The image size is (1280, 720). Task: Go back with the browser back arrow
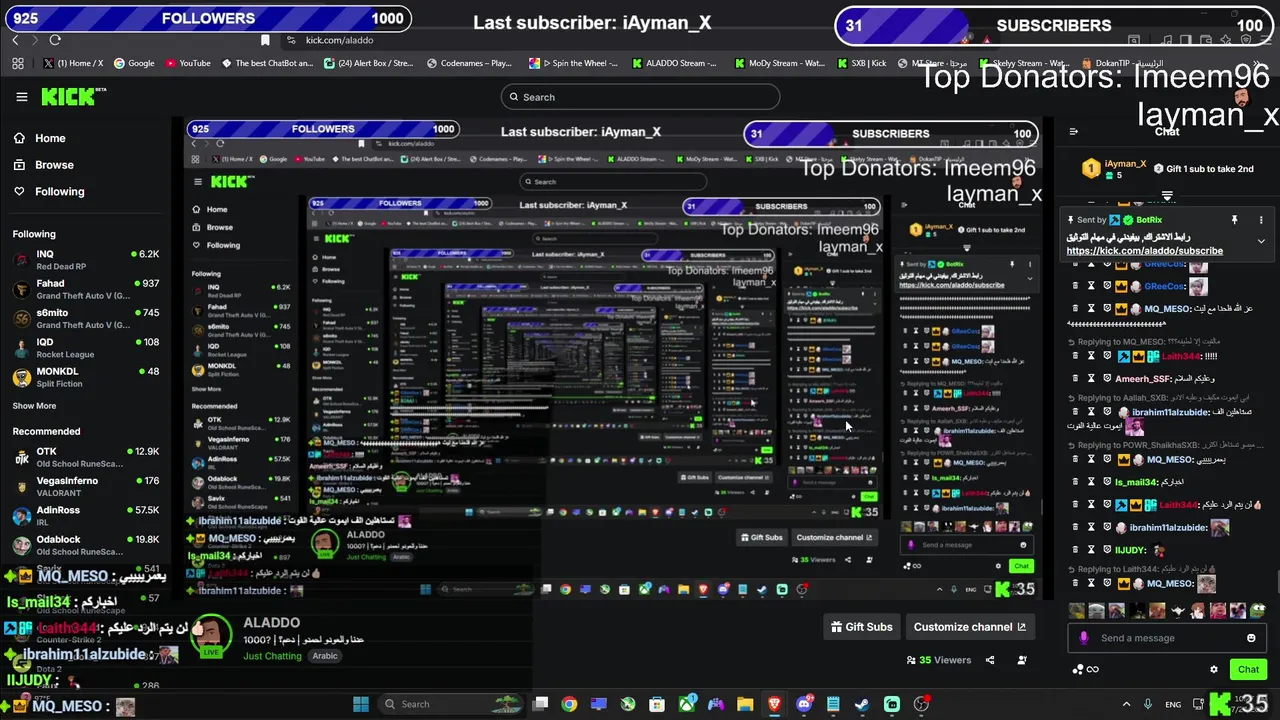tap(15, 40)
